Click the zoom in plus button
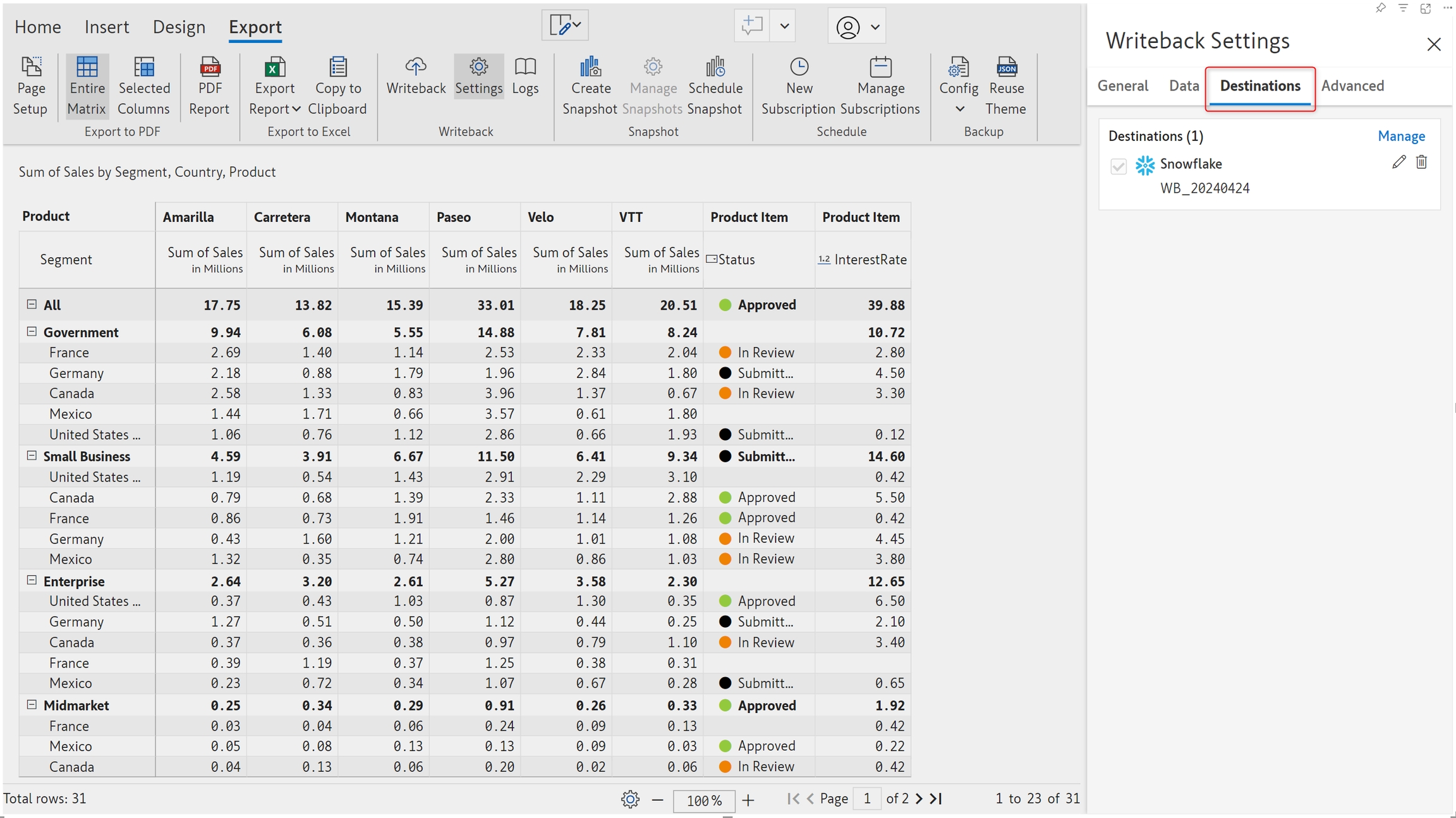The image size is (1456, 818). (748, 800)
